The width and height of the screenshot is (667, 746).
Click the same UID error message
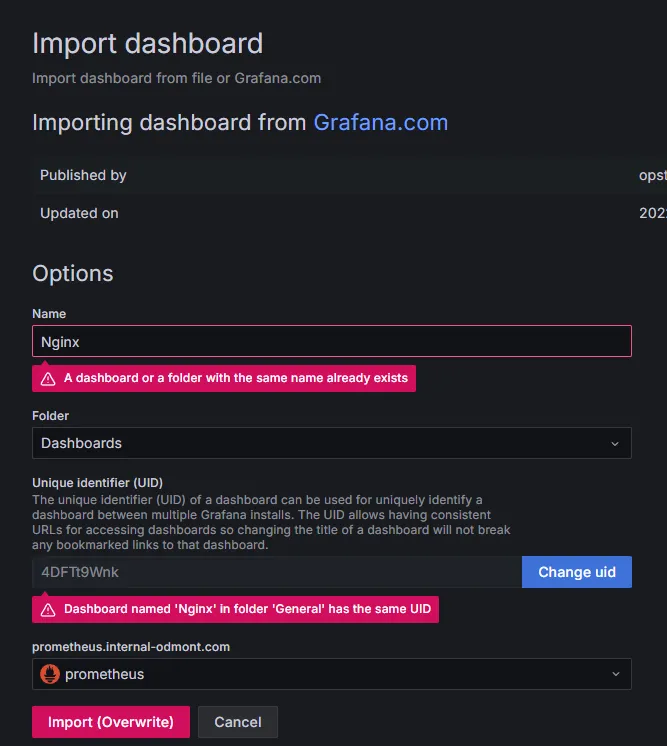click(x=235, y=609)
